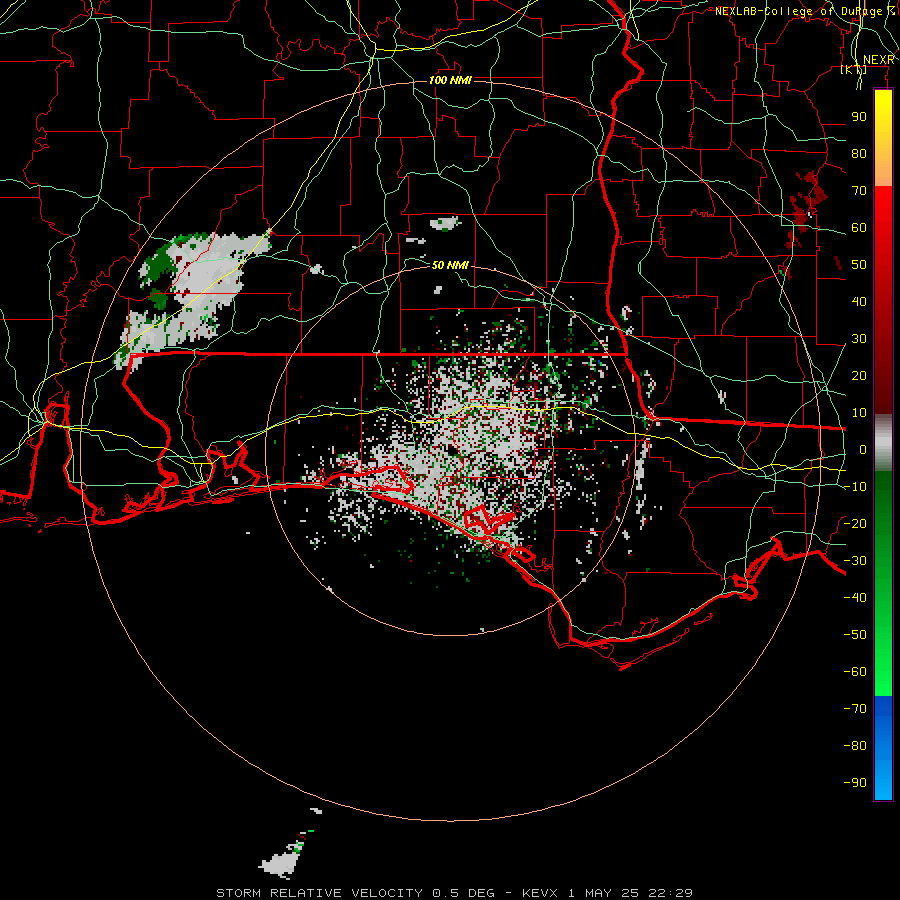The height and width of the screenshot is (900, 900).
Task: Click the storm relative velocity caption text
Action: point(454,893)
